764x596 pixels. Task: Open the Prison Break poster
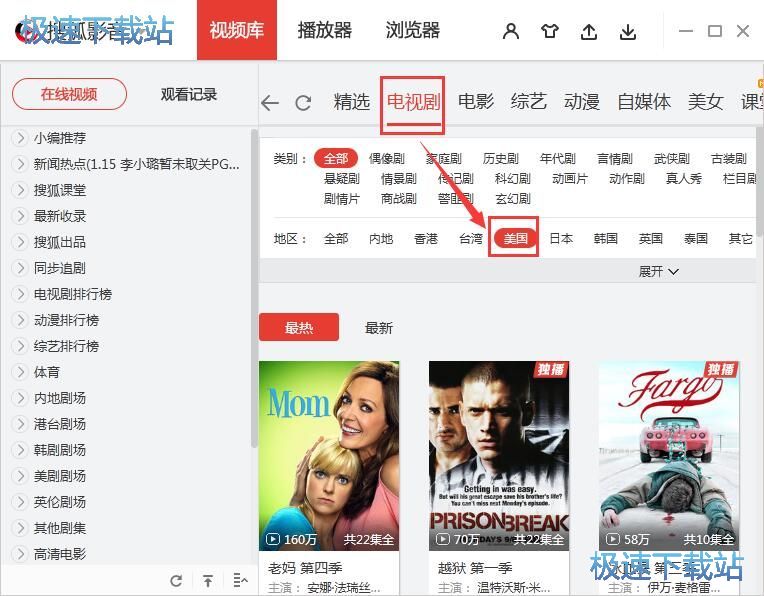pyautogui.click(x=499, y=456)
